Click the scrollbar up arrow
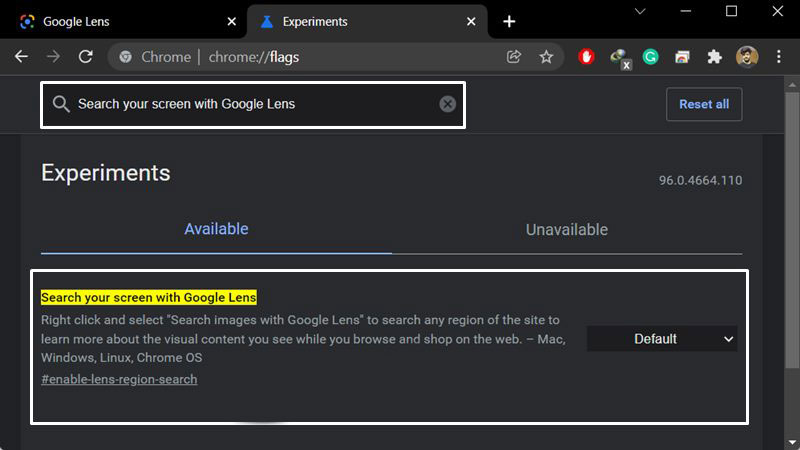This screenshot has height=450, width=800. point(792,85)
